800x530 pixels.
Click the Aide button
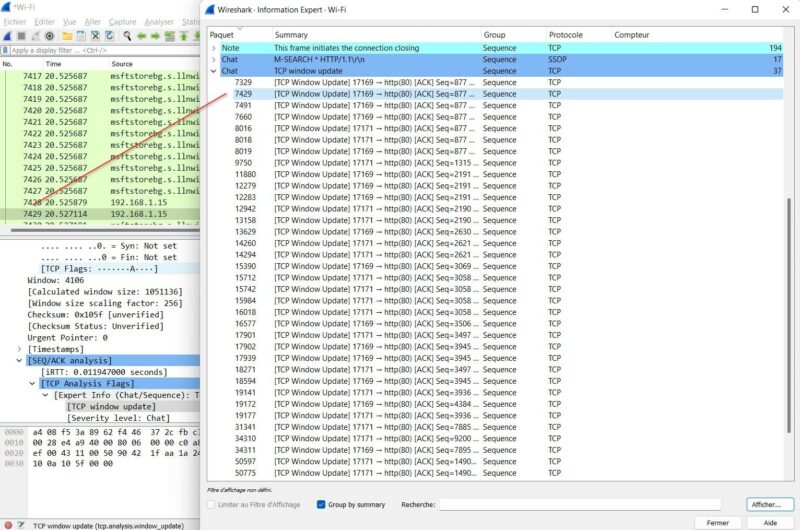[x=770, y=523]
